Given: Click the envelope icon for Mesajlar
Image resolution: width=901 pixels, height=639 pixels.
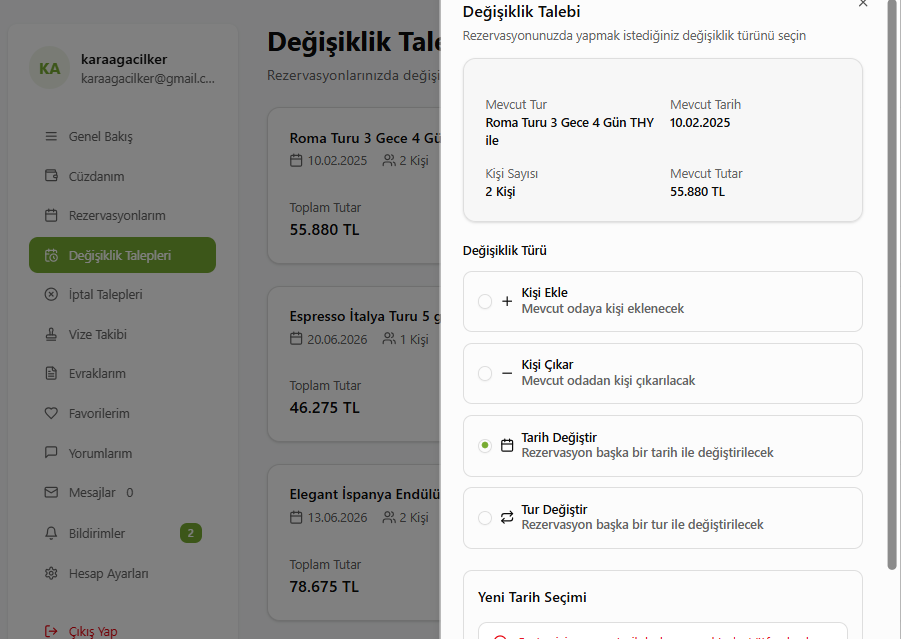Looking at the screenshot, I should [x=51, y=493].
